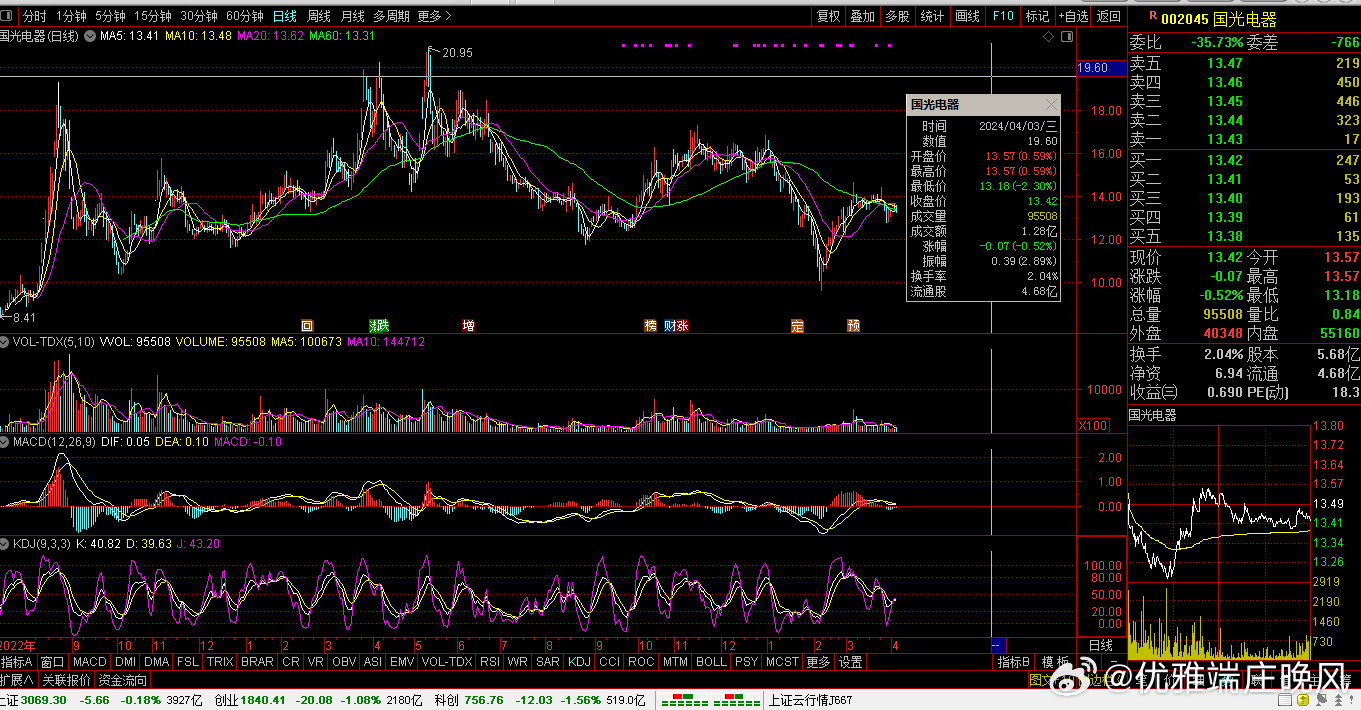Switch to 月线 monthly chart
1361x710 pixels.
(x=353, y=16)
